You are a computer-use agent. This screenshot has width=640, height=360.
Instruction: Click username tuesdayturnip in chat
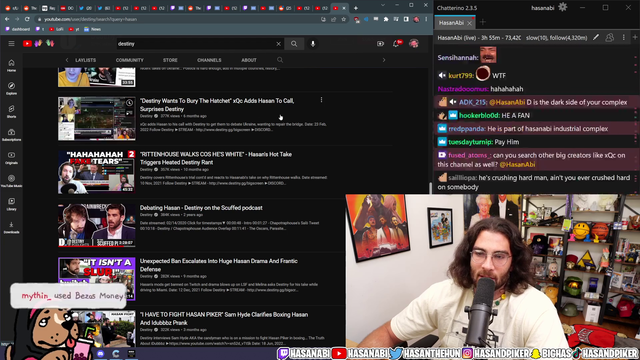(x=470, y=142)
